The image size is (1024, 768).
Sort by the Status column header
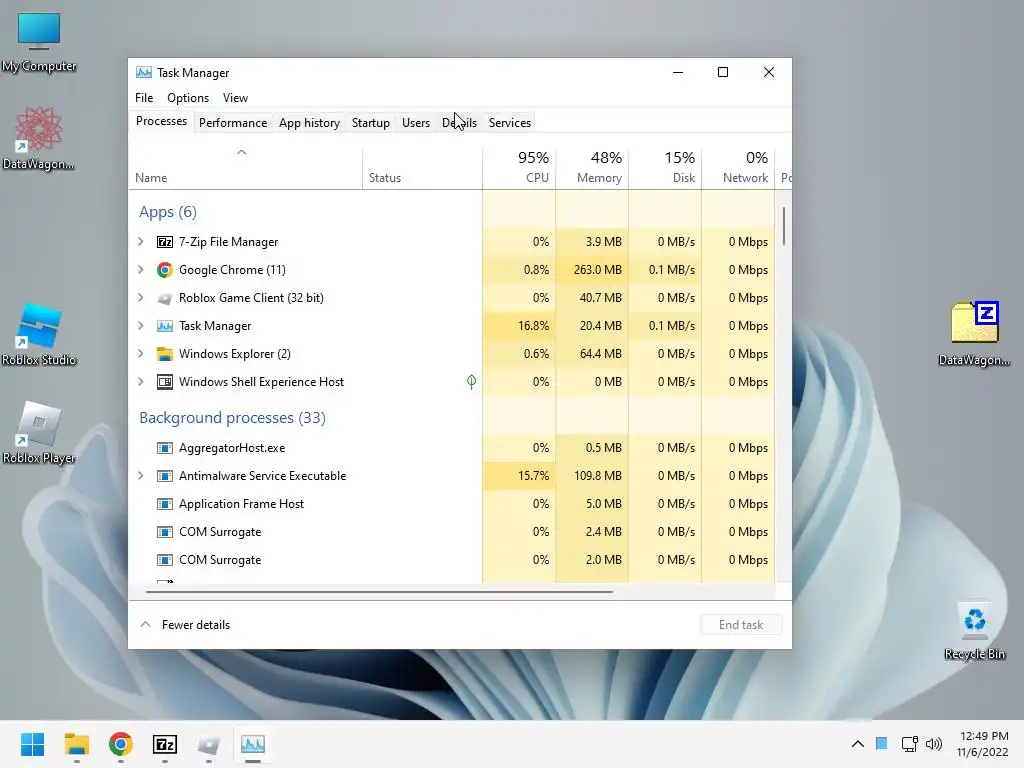423,169
